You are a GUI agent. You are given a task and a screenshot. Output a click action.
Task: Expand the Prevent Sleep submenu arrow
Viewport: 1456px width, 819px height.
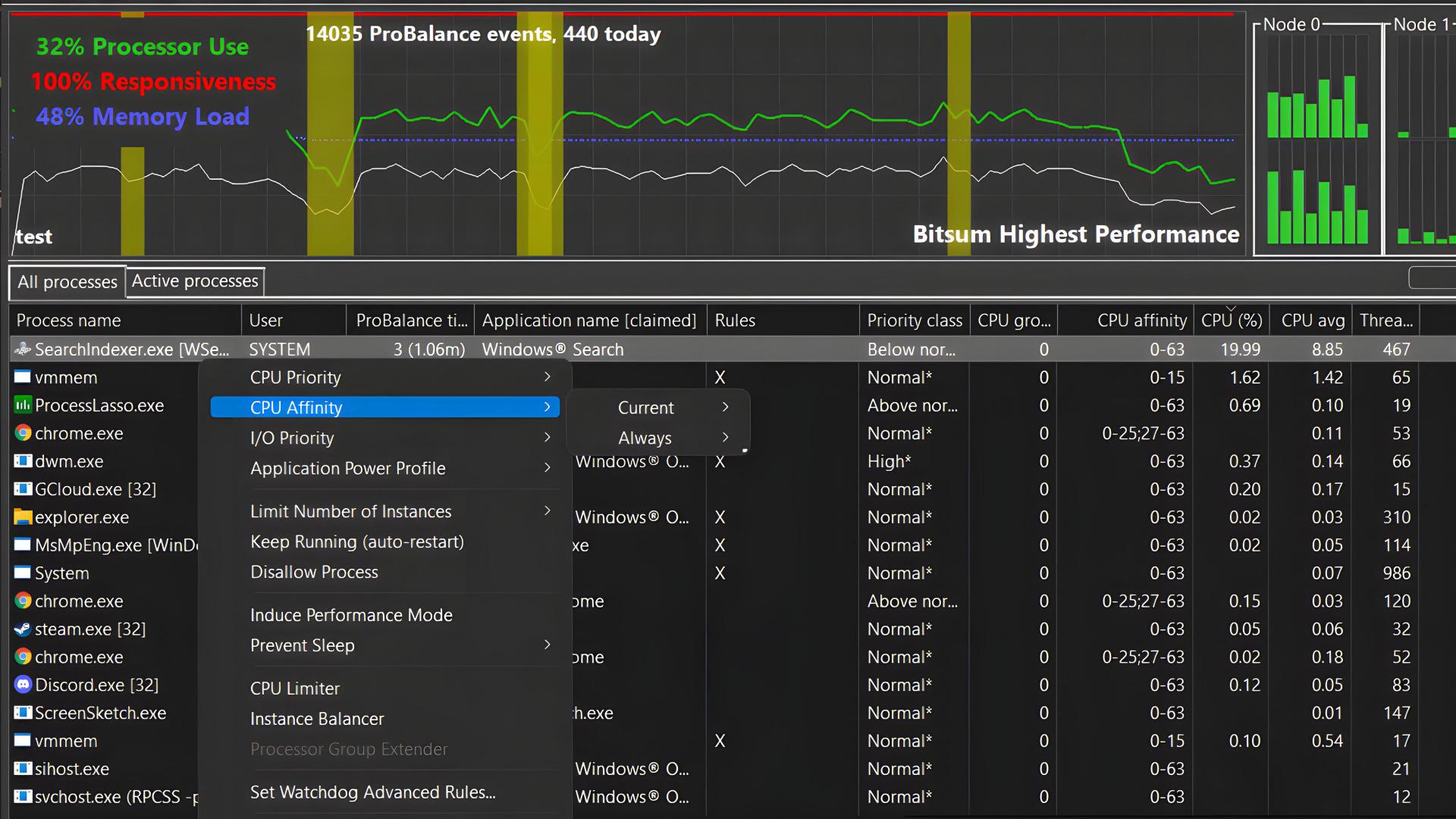coord(547,645)
